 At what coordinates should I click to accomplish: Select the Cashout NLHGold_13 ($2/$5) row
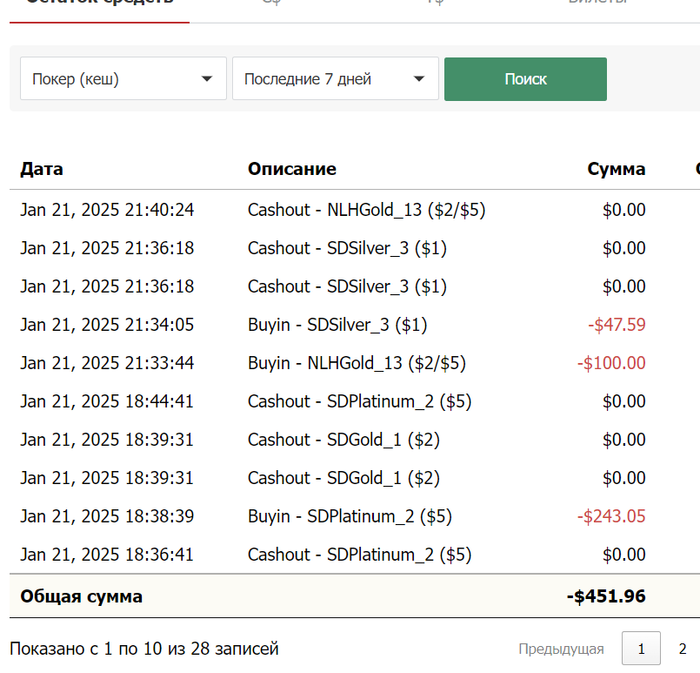366,210
